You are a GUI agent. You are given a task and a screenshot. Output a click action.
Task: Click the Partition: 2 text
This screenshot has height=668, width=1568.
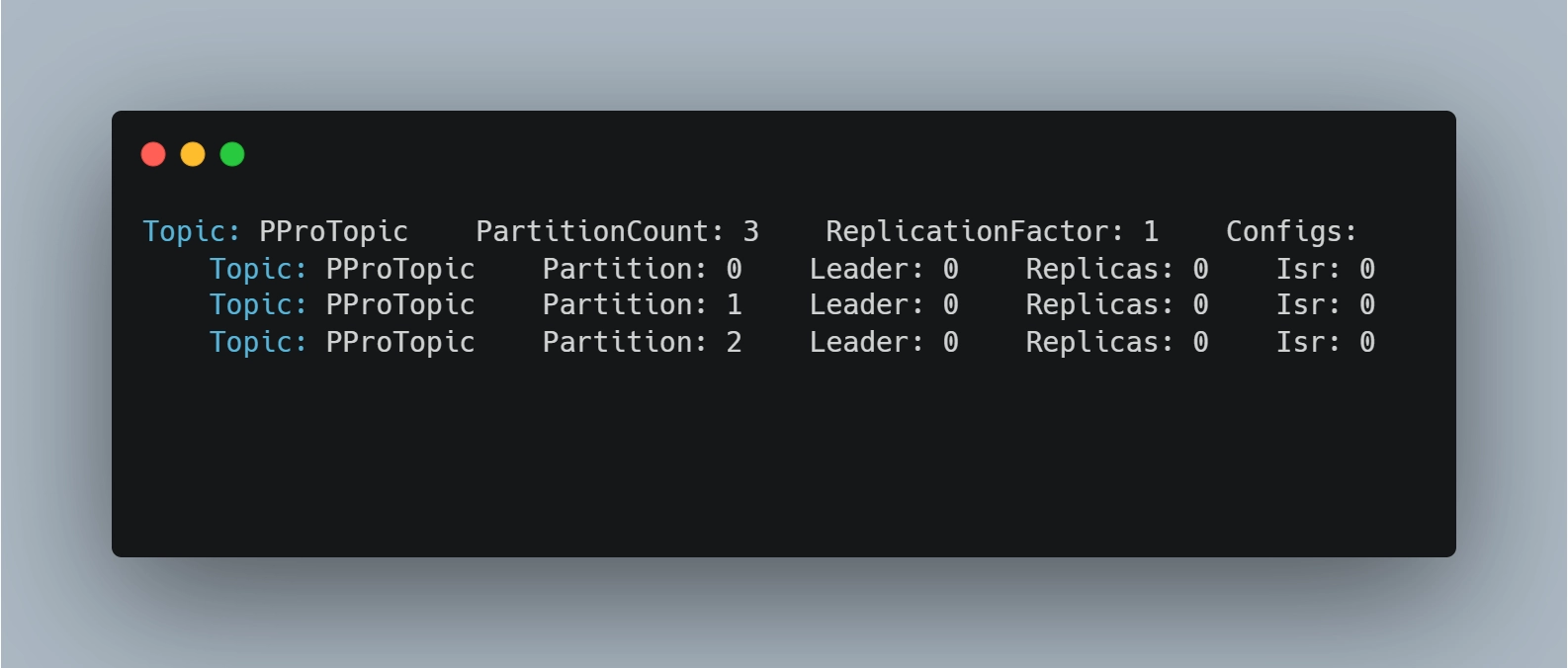click(x=642, y=342)
